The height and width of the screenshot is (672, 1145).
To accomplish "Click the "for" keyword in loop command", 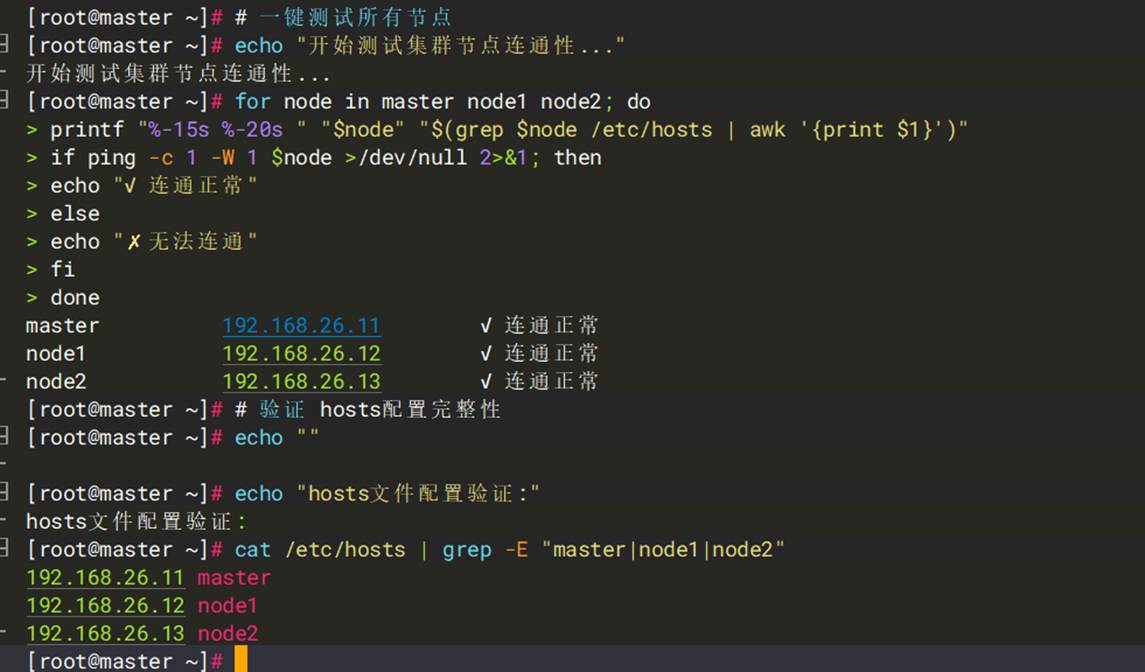I will tap(253, 102).
